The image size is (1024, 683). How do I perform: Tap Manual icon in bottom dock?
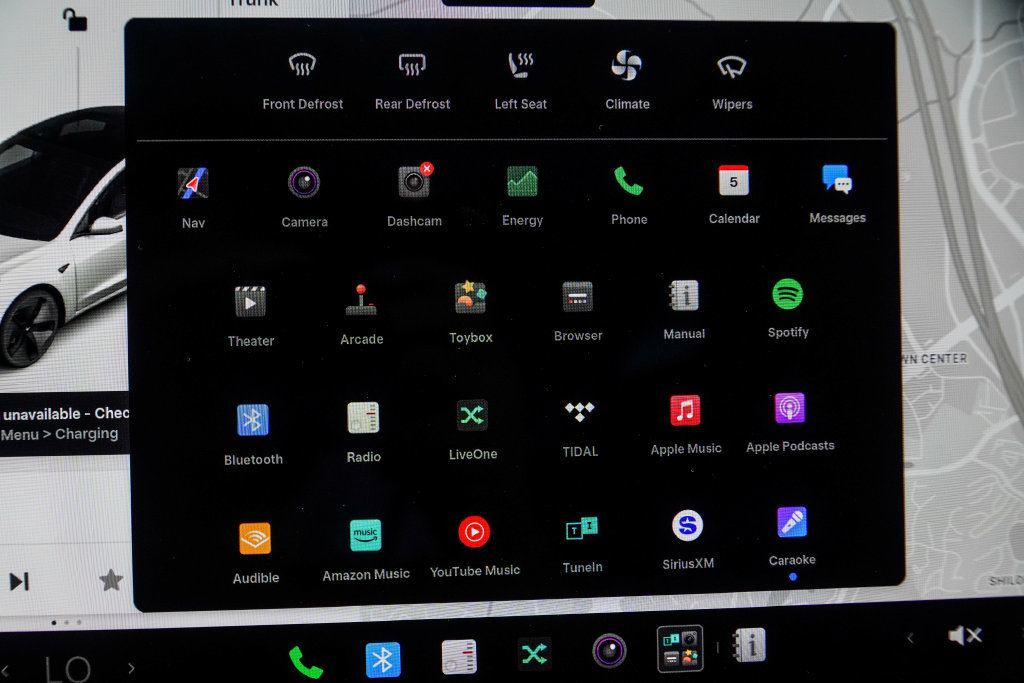point(750,646)
